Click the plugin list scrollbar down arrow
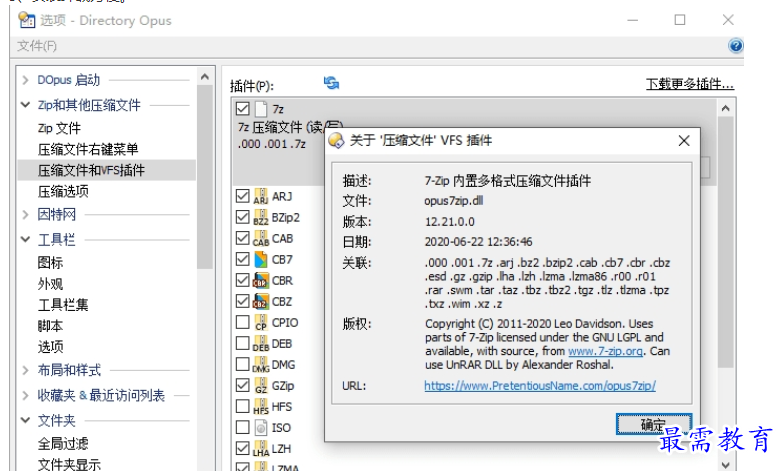This screenshot has width=781, height=471. [726, 465]
